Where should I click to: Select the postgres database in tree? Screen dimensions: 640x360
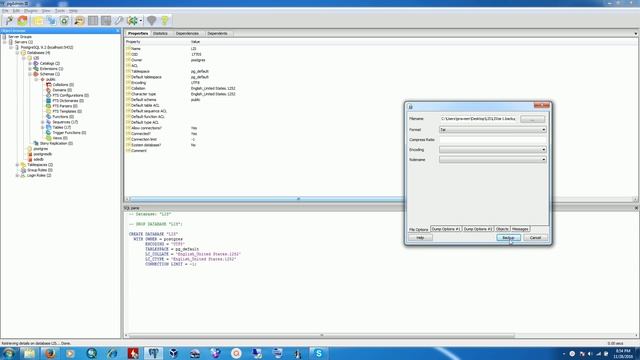coord(41,149)
